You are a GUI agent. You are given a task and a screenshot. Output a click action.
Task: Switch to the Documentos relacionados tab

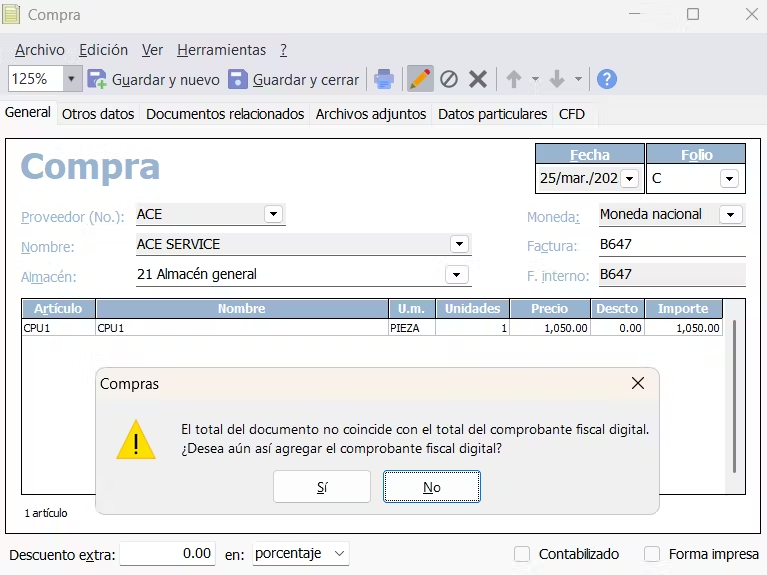click(x=225, y=114)
